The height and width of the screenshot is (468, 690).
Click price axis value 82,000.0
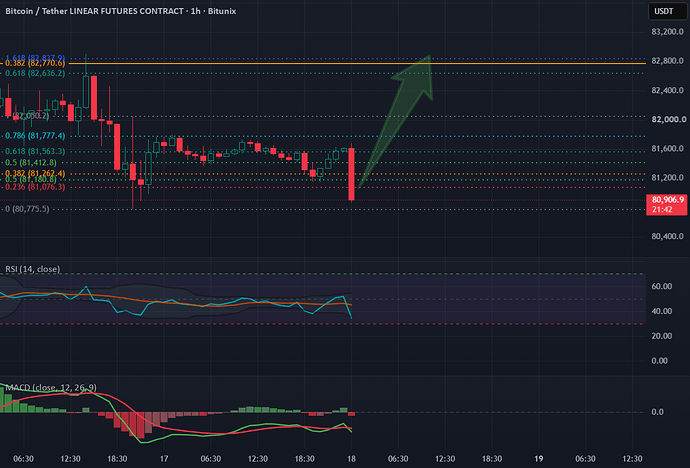click(668, 119)
